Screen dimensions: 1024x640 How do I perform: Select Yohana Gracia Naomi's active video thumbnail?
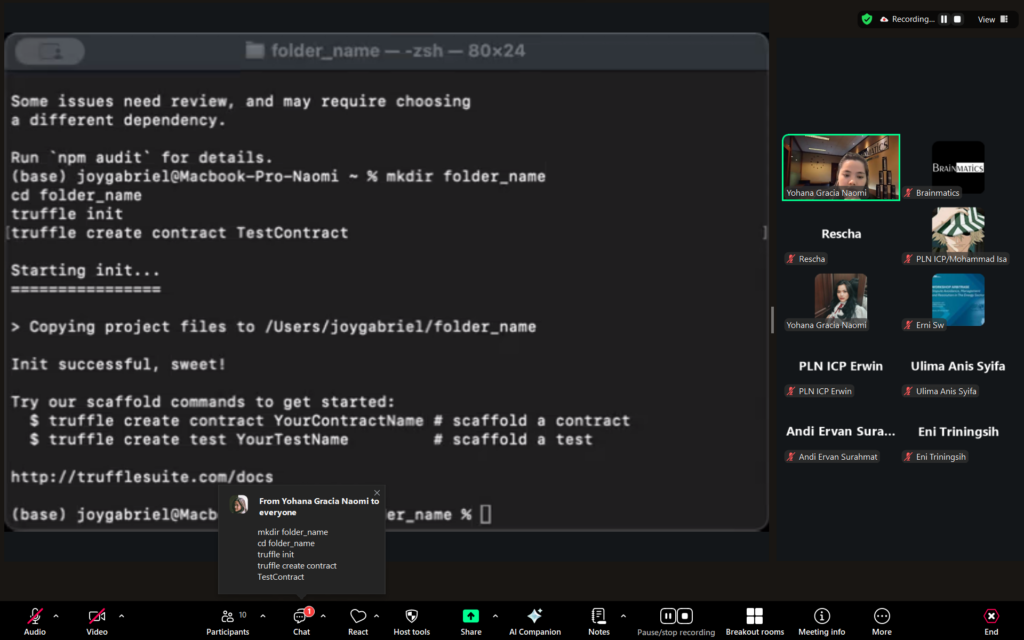(840, 167)
